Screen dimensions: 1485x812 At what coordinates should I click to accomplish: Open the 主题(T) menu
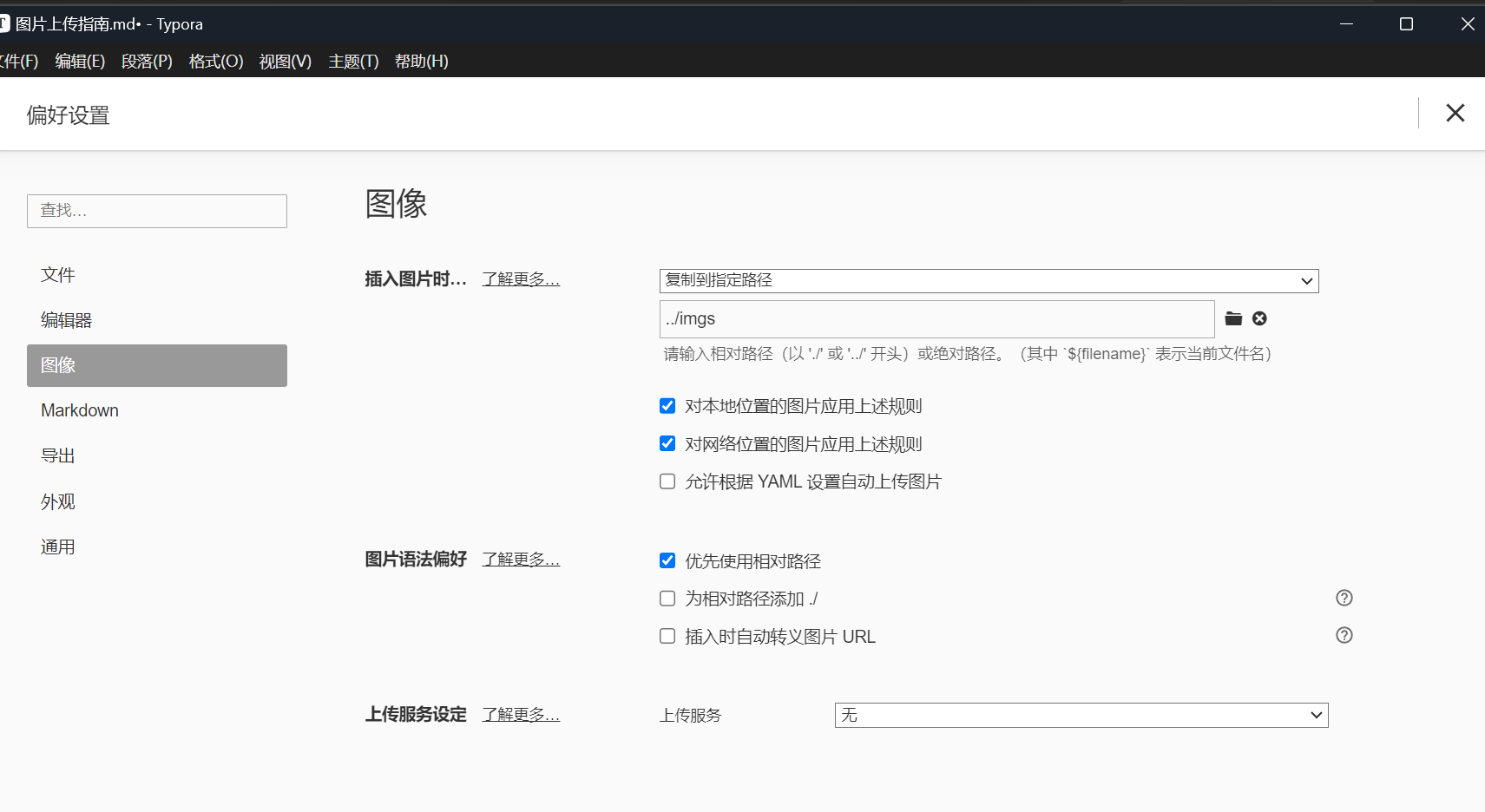[x=353, y=61]
